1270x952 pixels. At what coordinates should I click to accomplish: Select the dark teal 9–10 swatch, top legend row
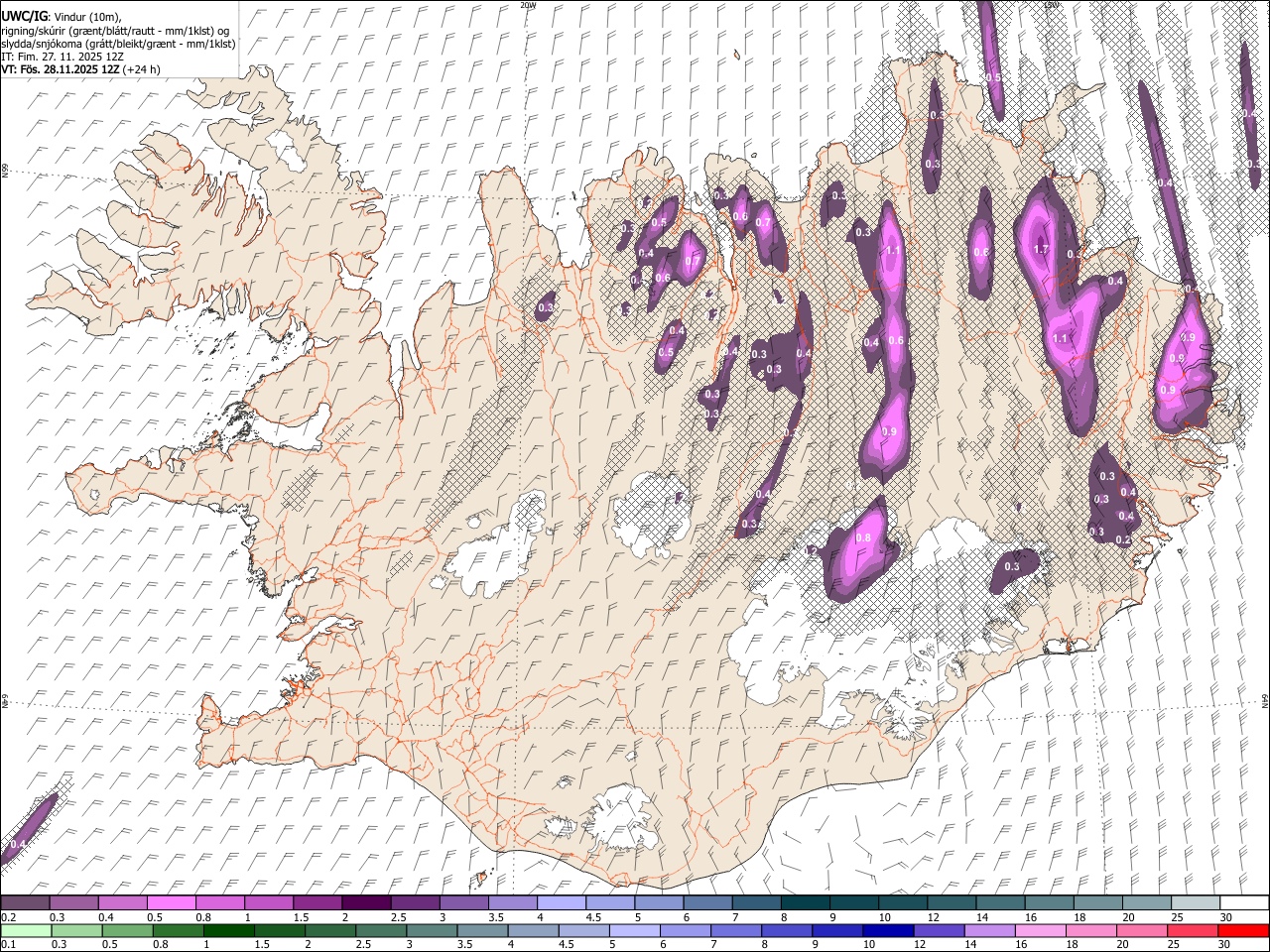(x=854, y=902)
